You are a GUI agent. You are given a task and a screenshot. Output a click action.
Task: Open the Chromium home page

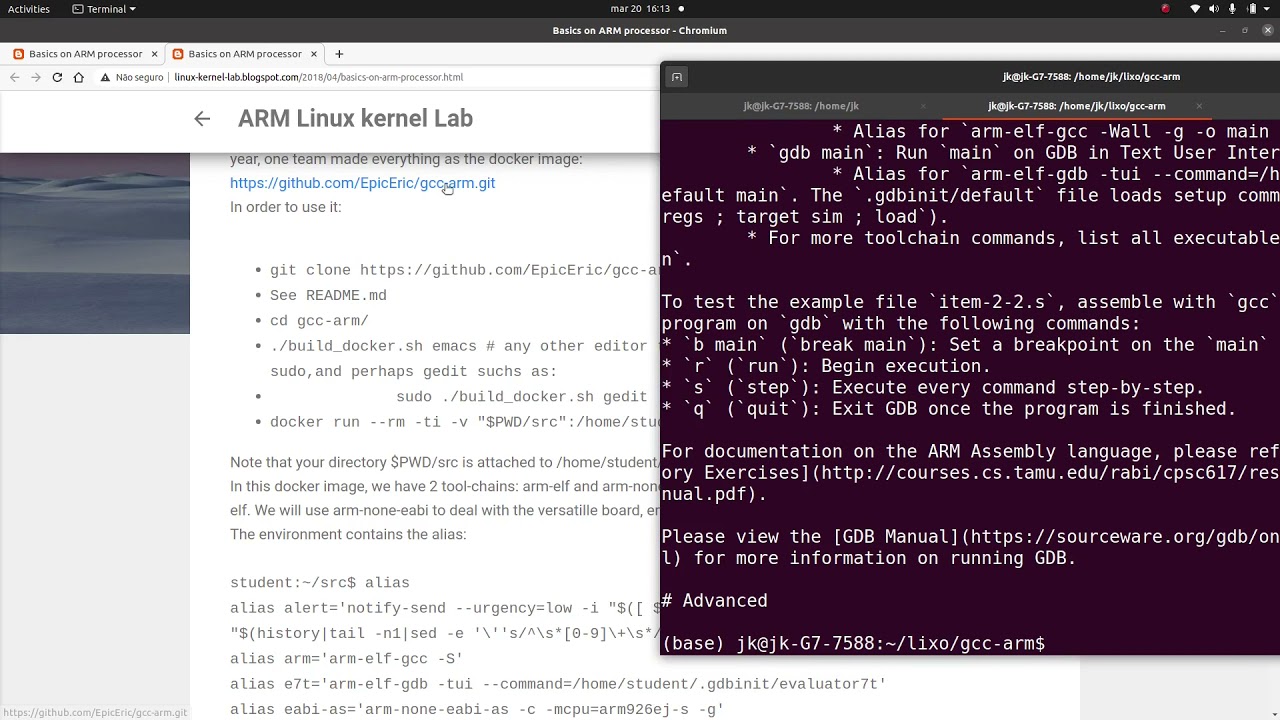click(78, 77)
